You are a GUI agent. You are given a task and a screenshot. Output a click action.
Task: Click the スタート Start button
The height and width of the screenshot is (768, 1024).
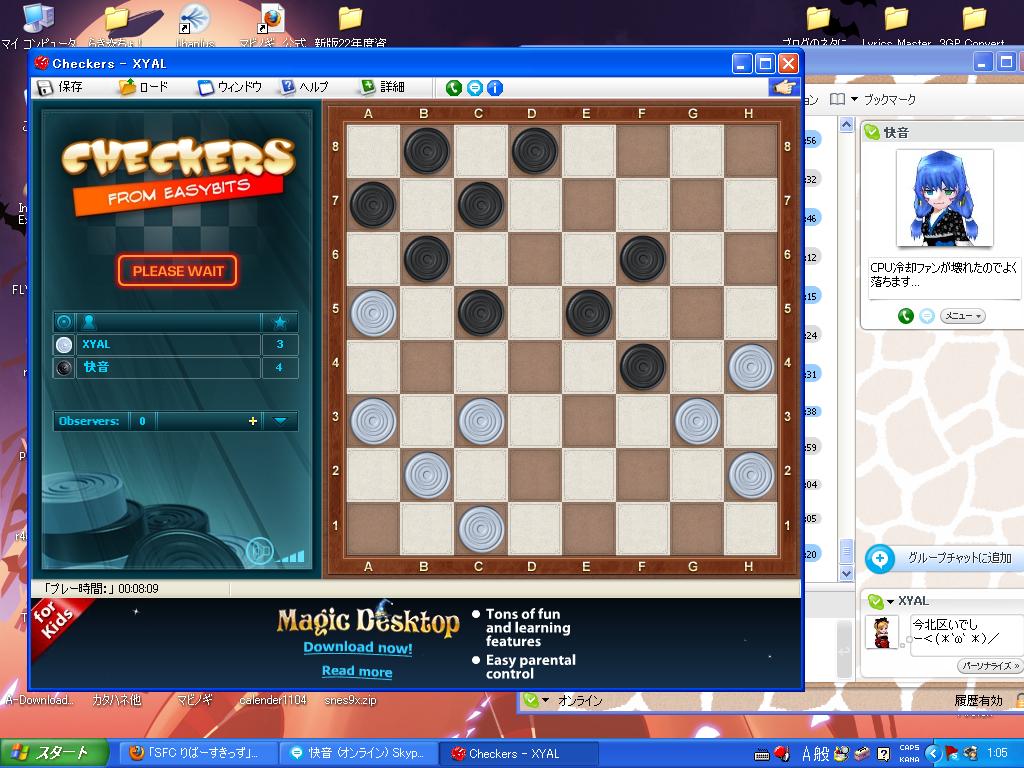tap(54, 753)
